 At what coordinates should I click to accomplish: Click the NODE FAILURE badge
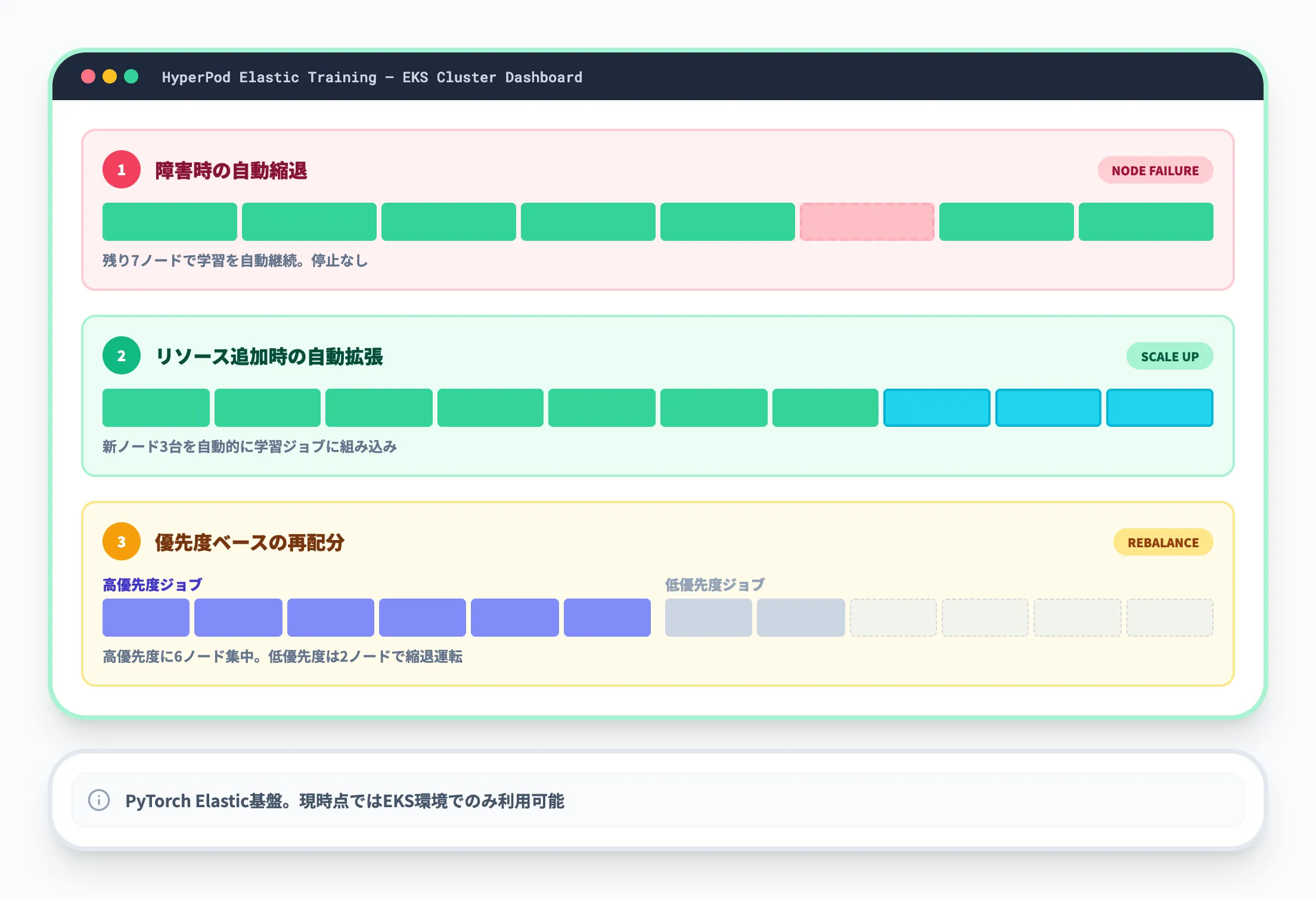(x=1154, y=170)
